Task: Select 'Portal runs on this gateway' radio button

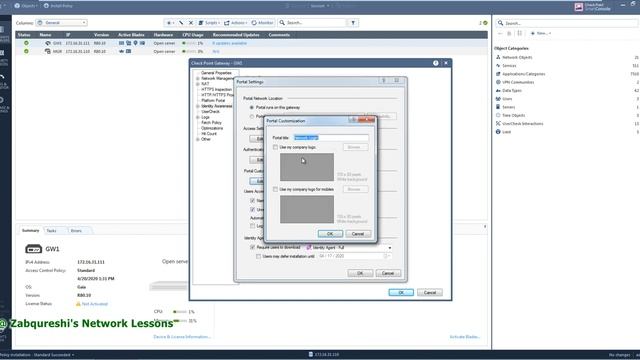Action: point(251,107)
